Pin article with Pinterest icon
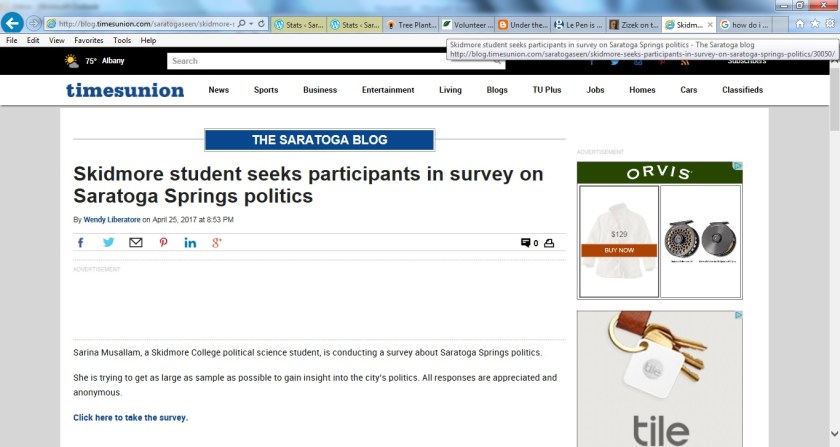Screen dimensions: 840x447 [x=163, y=243]
